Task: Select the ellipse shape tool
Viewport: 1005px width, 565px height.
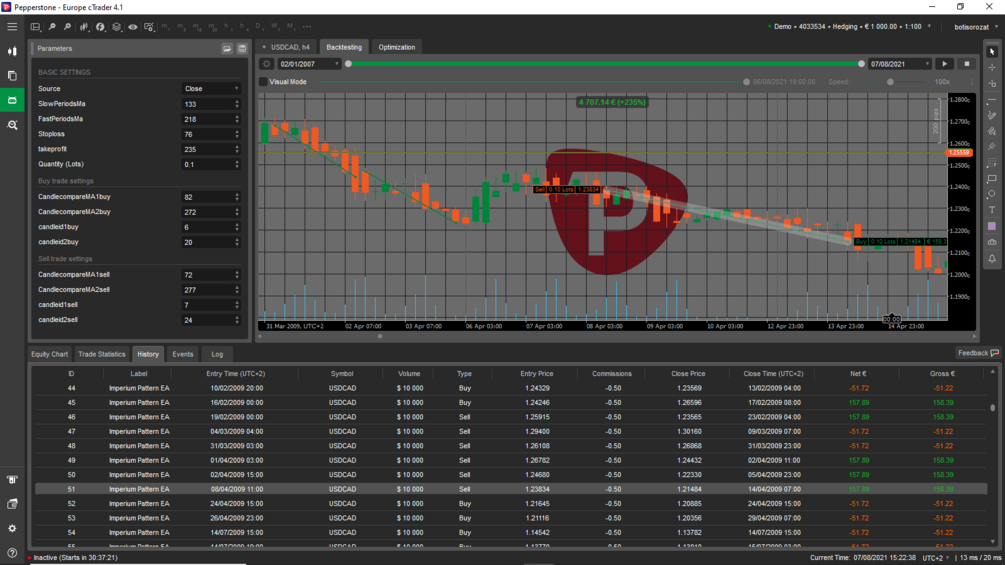Action: pos(992,194)
